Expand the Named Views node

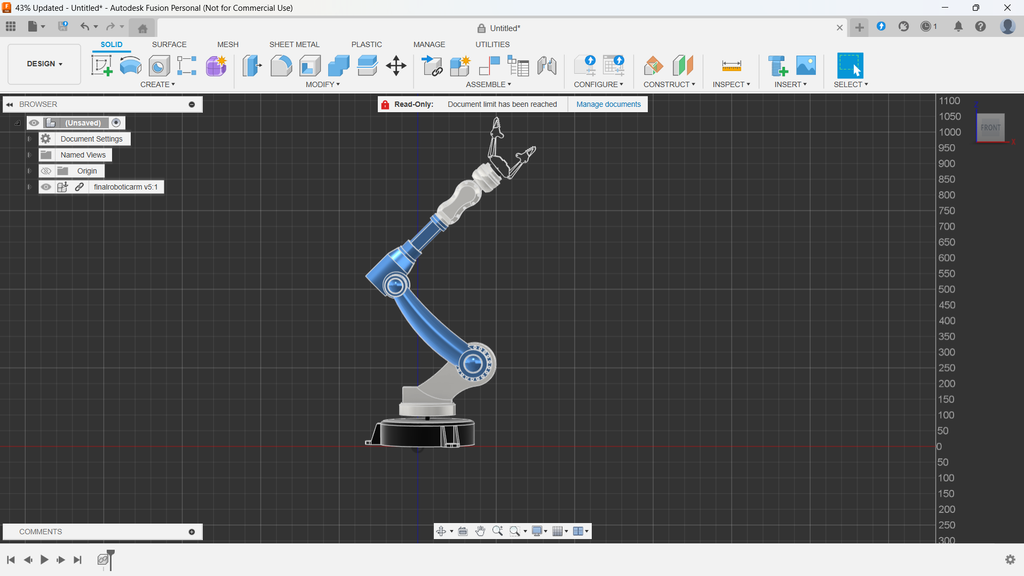(x=29, y=155)
